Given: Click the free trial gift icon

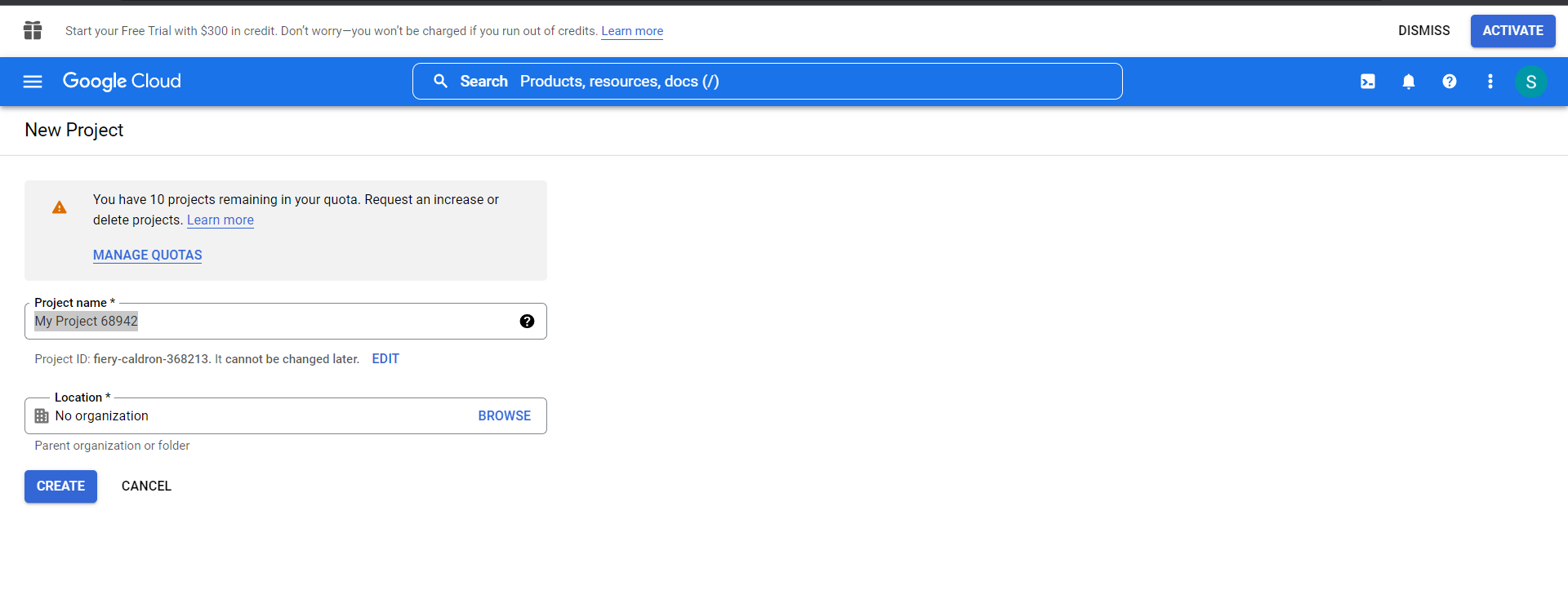Looking at the screenshot, I should click(x=33, y=31).
